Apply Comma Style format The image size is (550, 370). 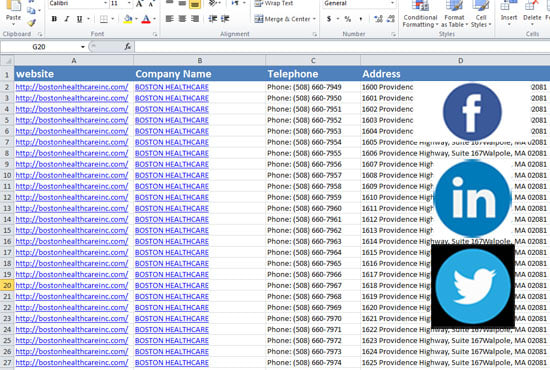361,19
